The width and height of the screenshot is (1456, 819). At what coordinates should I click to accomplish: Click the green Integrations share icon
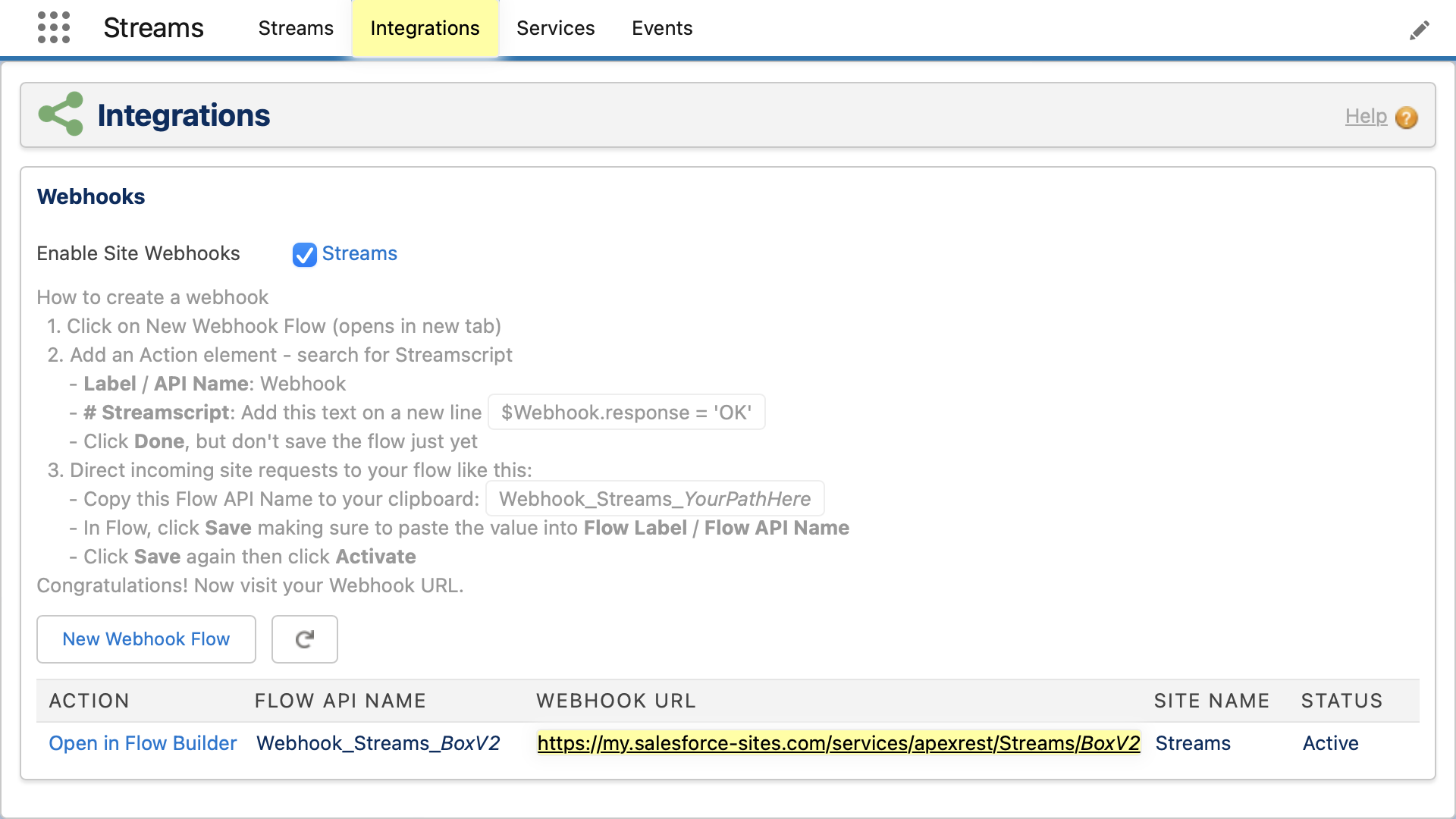tap(61, 114)
